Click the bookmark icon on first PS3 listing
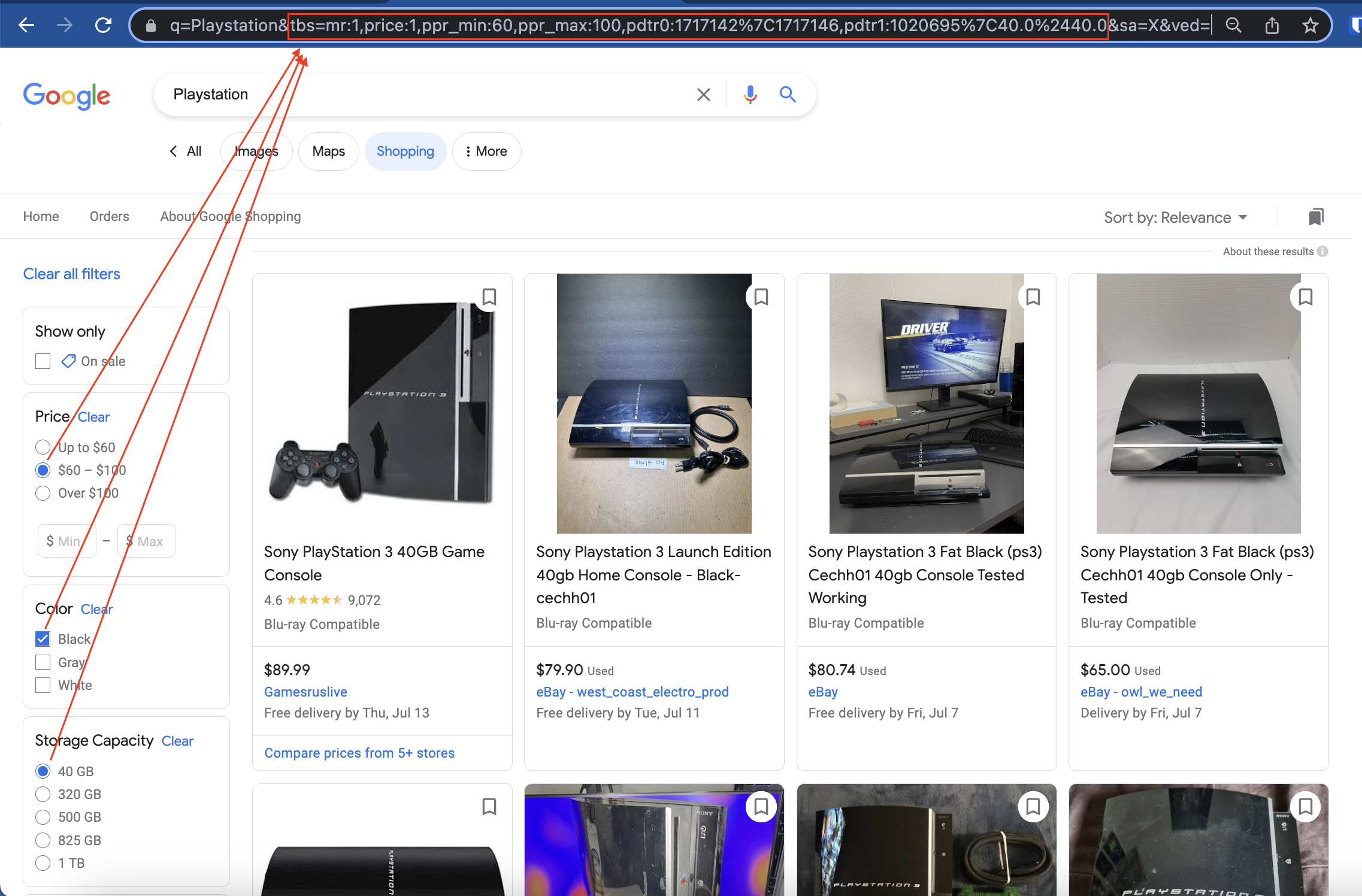 489,296
